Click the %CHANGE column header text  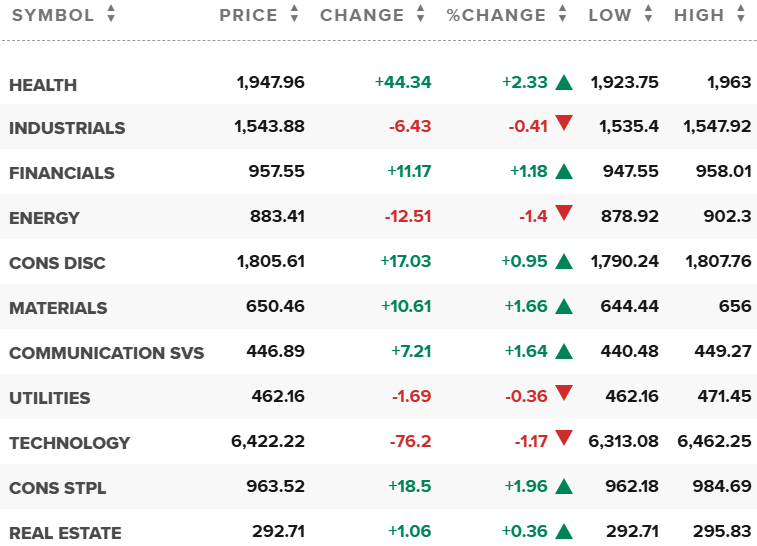click(x=496, y=15)
